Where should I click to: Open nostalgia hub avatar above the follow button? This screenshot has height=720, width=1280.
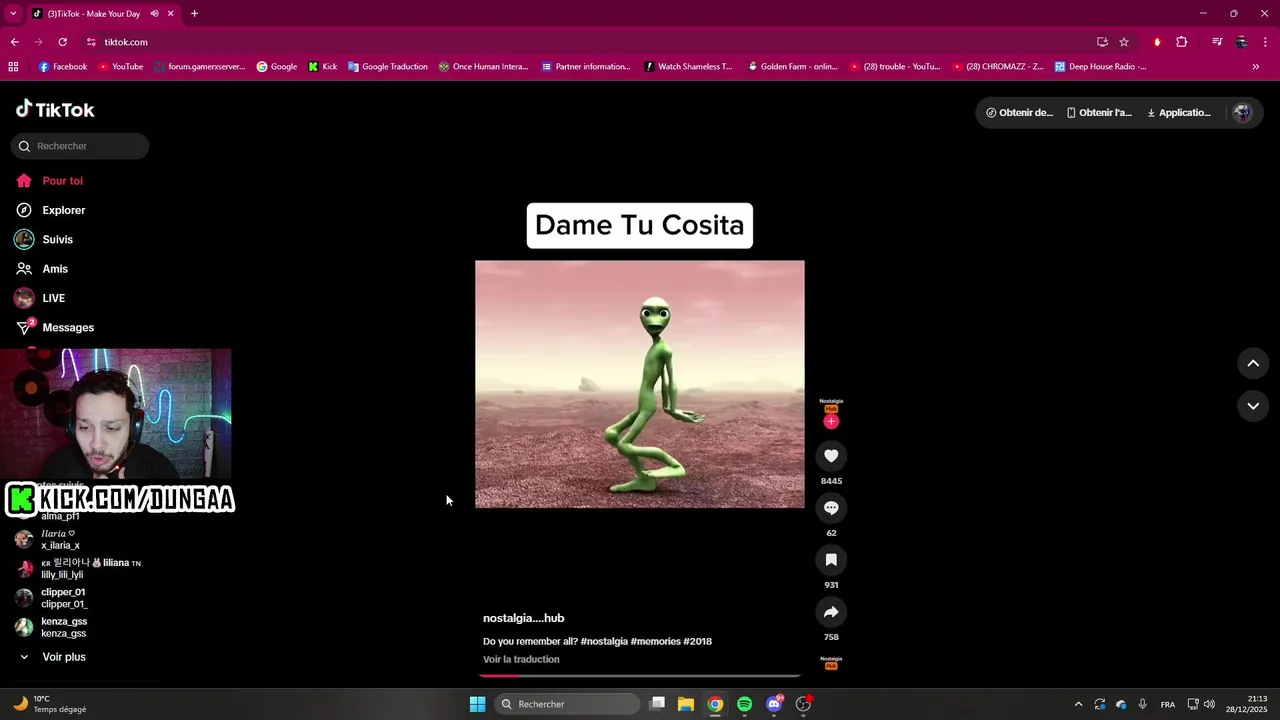[x=831, y=405]
